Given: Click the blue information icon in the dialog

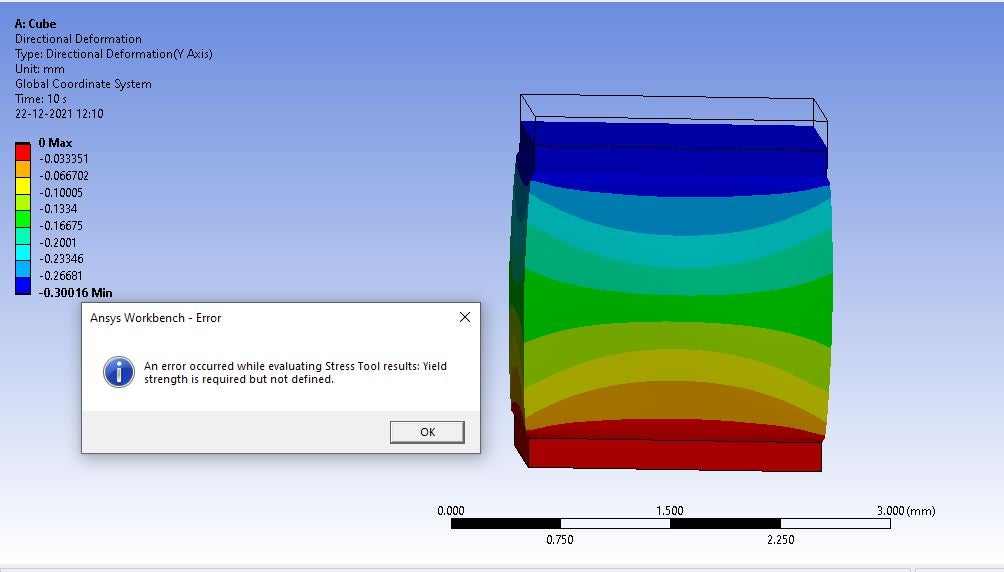Looking at the screenshot, I should (119, 372).
